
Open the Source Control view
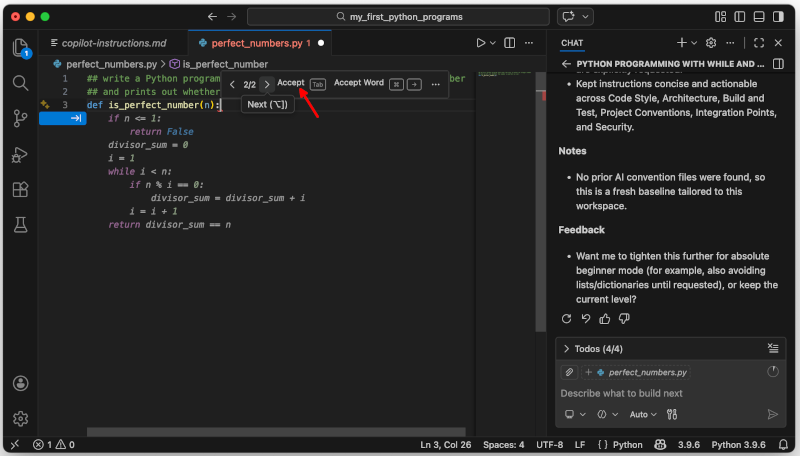coord(20,118)
